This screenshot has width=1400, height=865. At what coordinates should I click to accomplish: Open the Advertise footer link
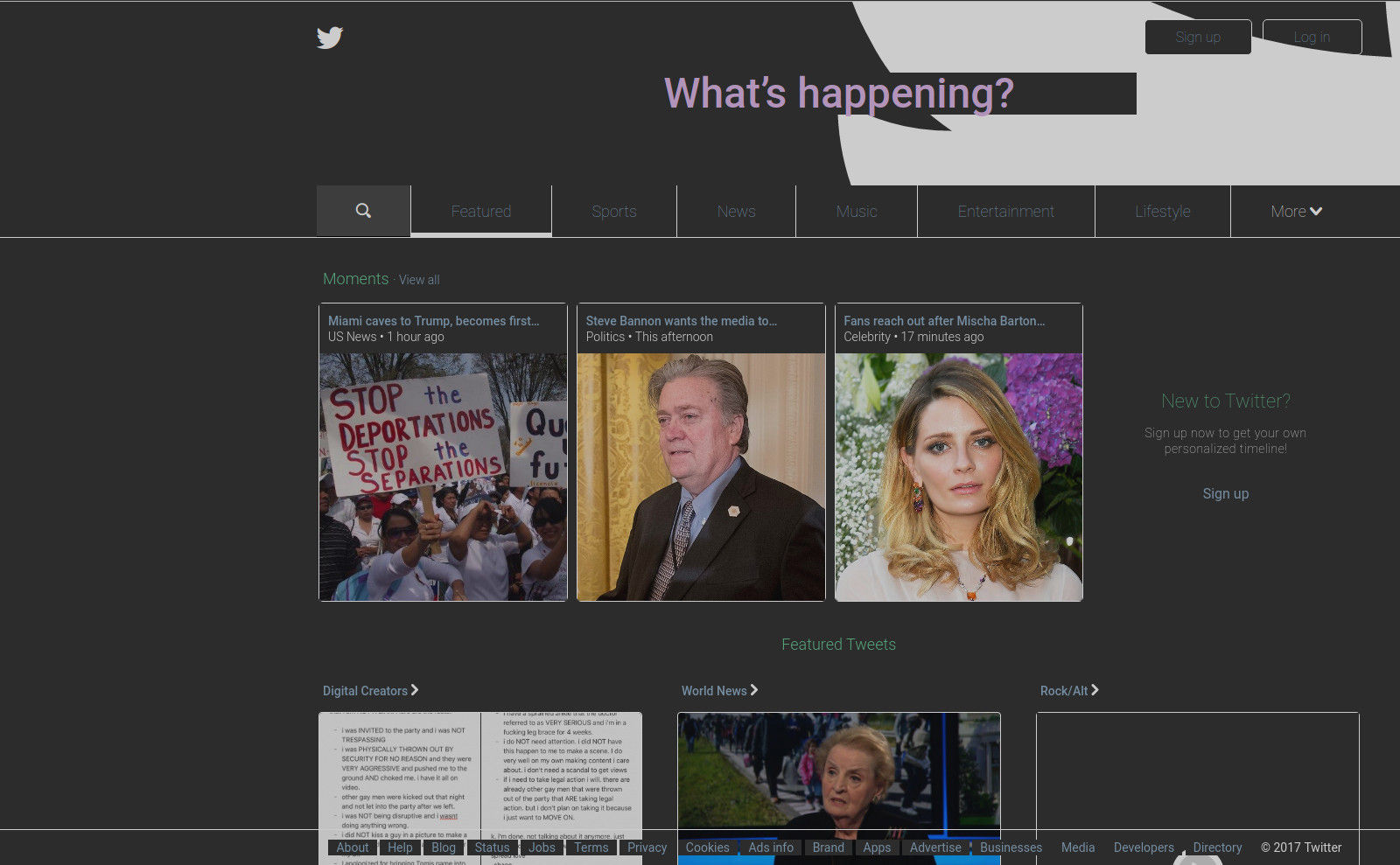(x=935, y=848)
